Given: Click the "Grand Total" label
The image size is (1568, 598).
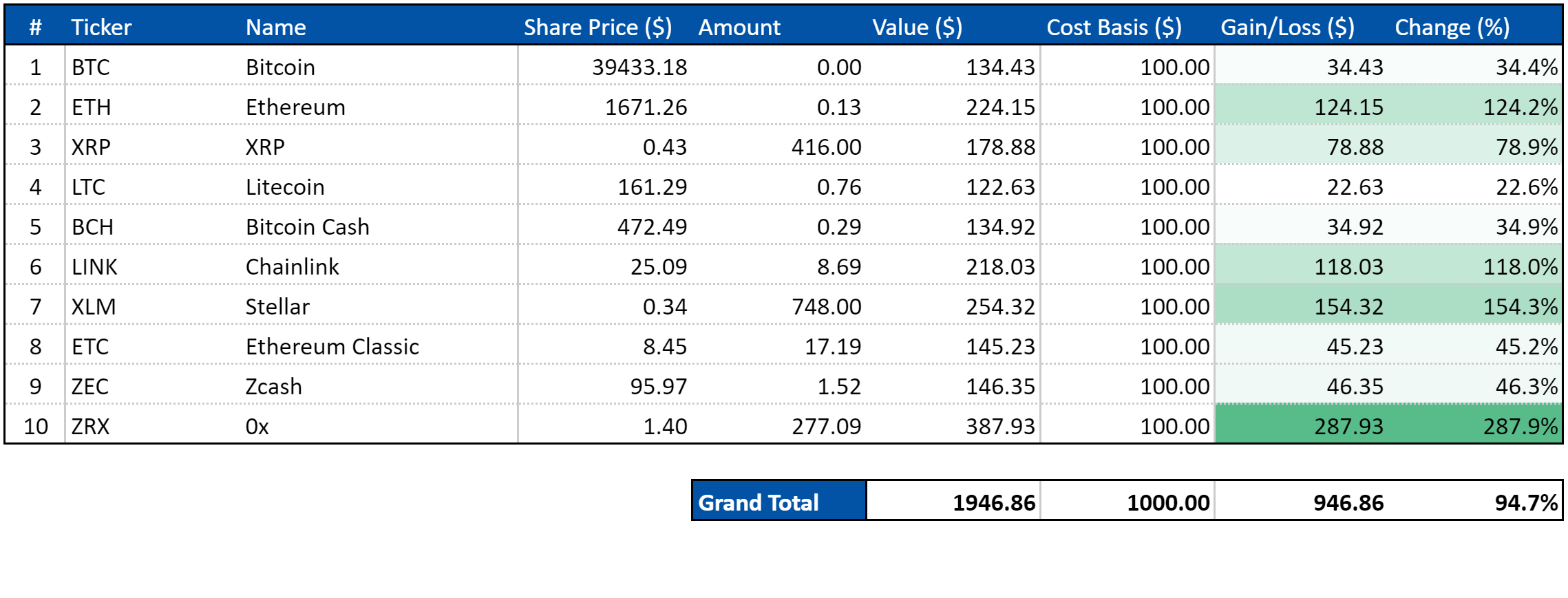Looking at the screenshot, I should [x=759, y=503].
